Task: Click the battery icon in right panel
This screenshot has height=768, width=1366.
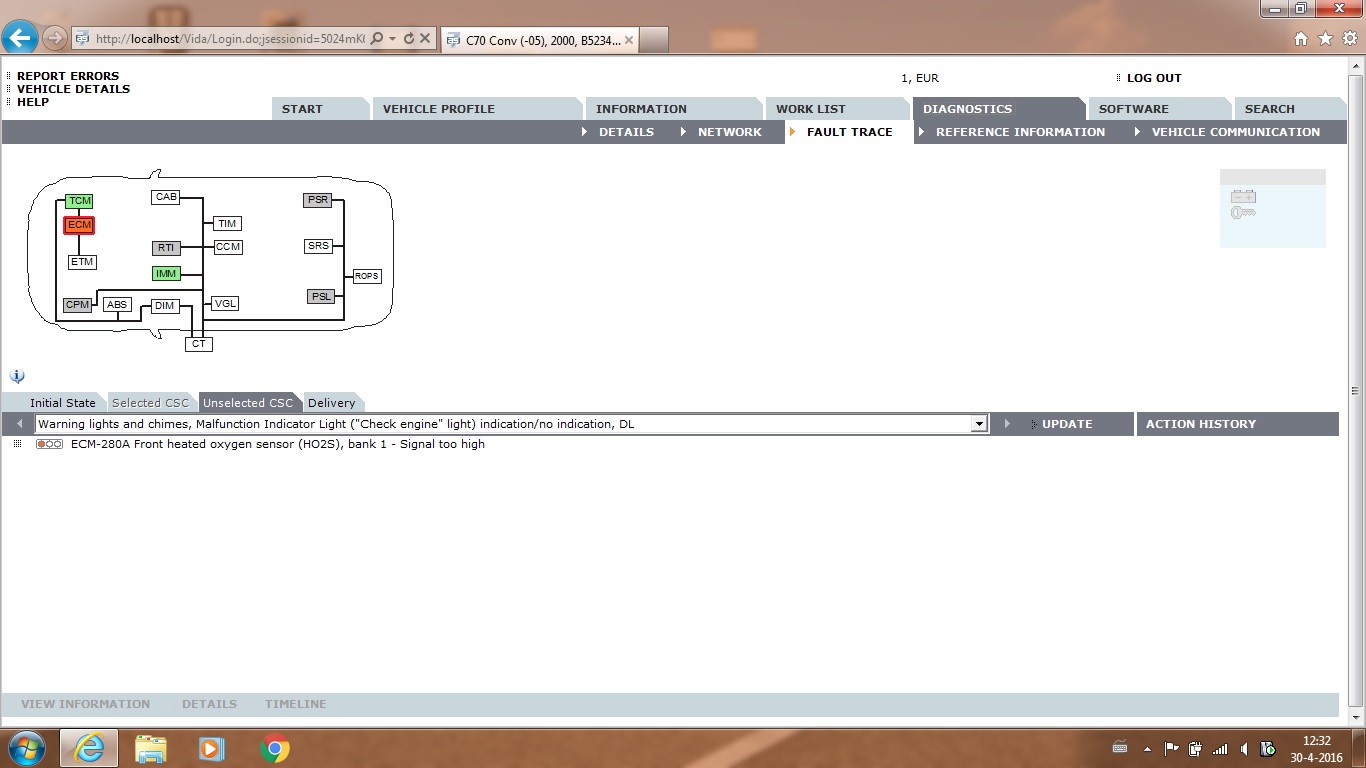Action: tap(1243, 197)
